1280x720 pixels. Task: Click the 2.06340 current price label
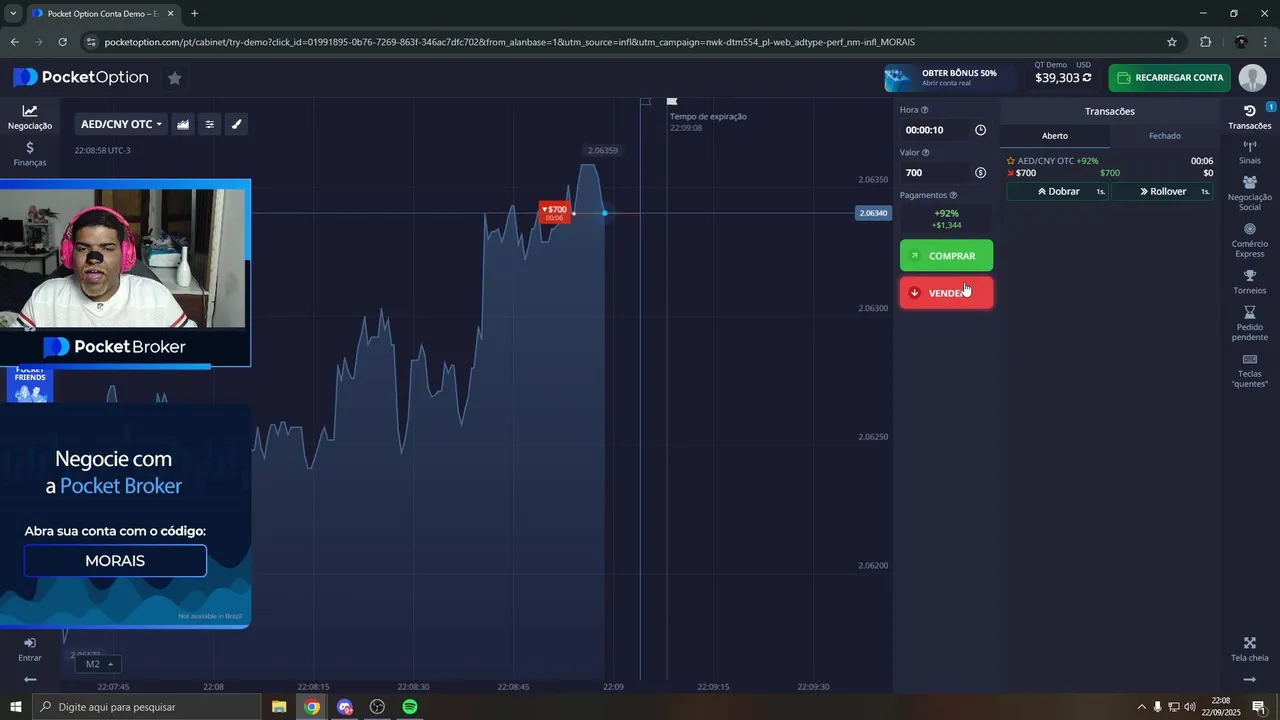point(873,213)
